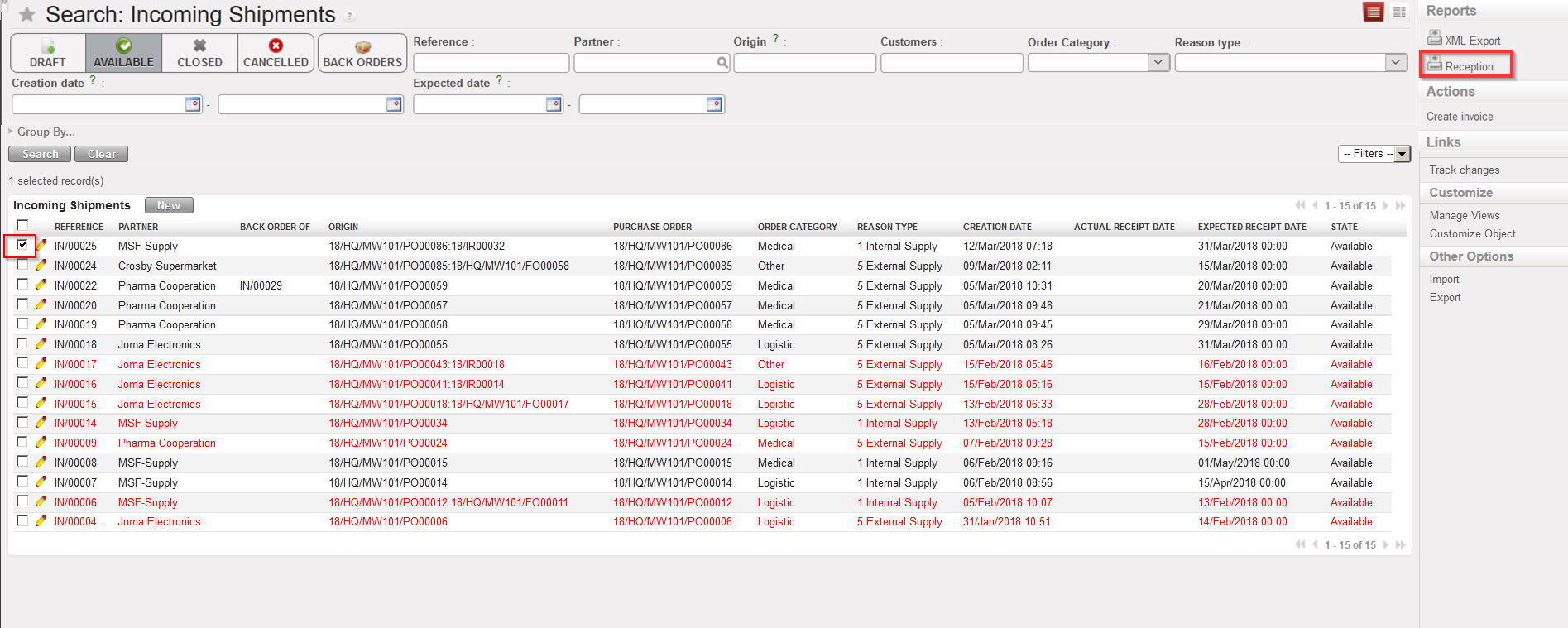Open the Reason type dropdown
This screenshot has height=628, width=1568.
(1395, 63)
